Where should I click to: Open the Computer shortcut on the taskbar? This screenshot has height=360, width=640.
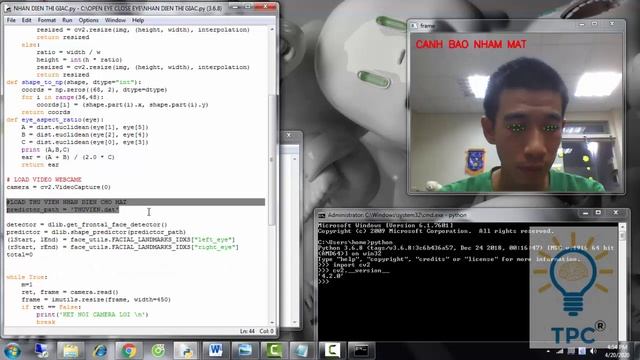(x=41, y=351)
